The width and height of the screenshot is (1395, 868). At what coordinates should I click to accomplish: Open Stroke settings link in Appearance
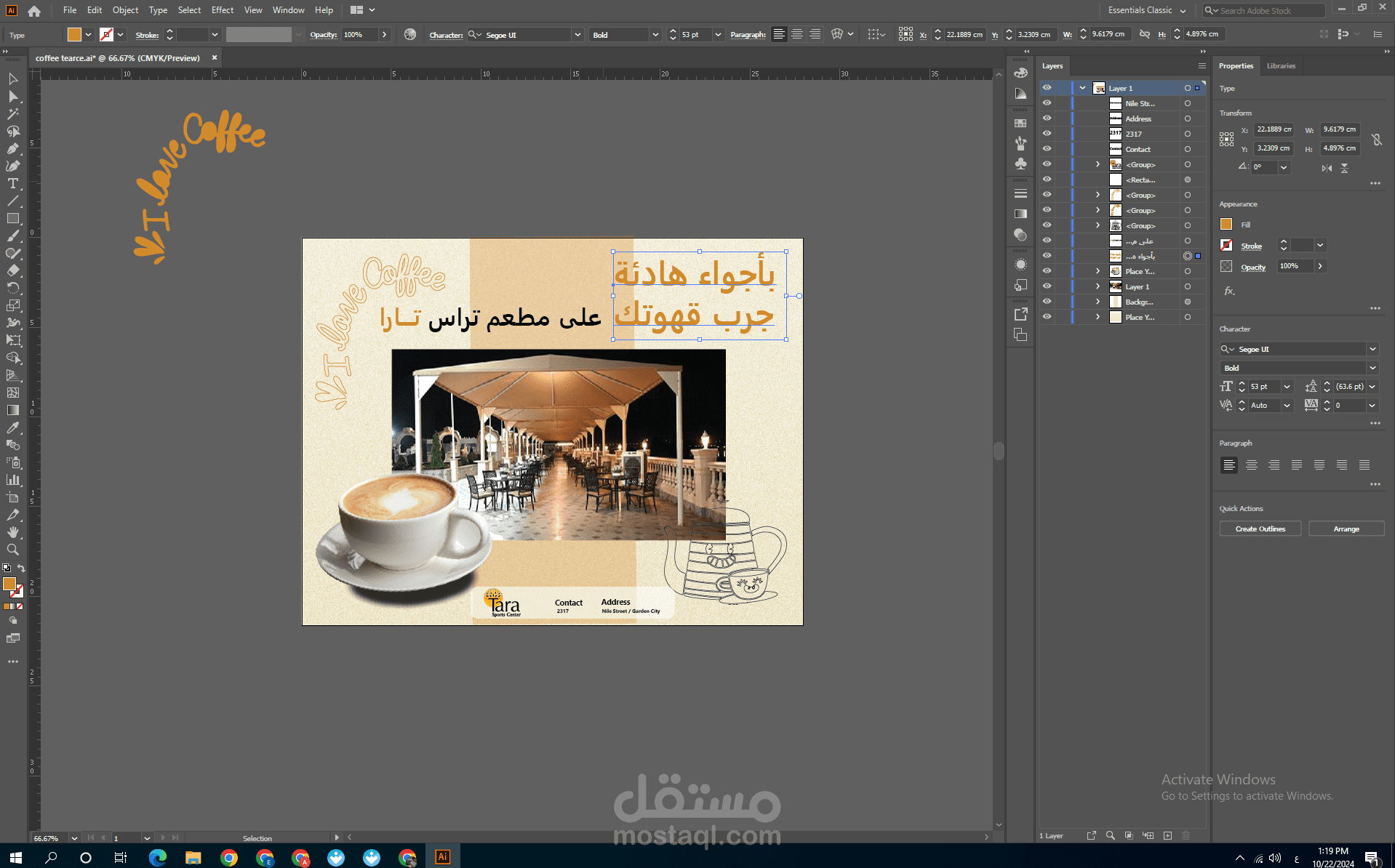click(1252, 246)
